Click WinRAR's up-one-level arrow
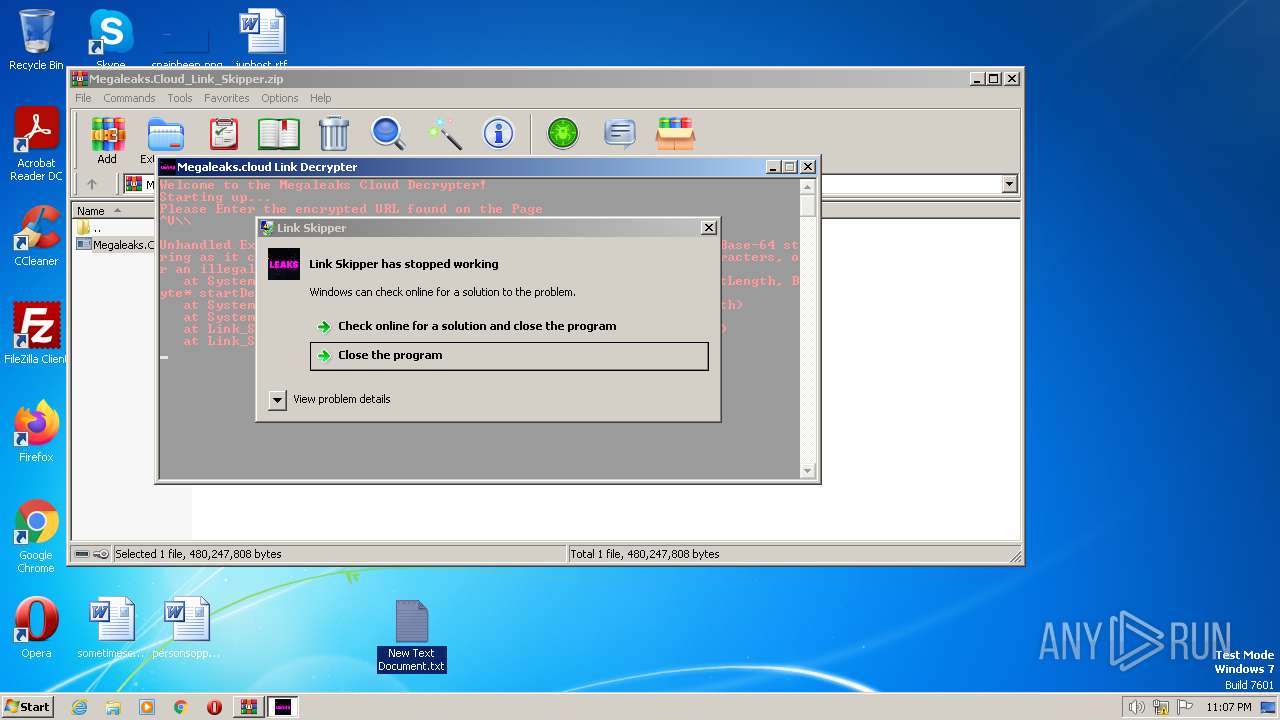This screenshot has height=720, width=1280. pos(92,184)
